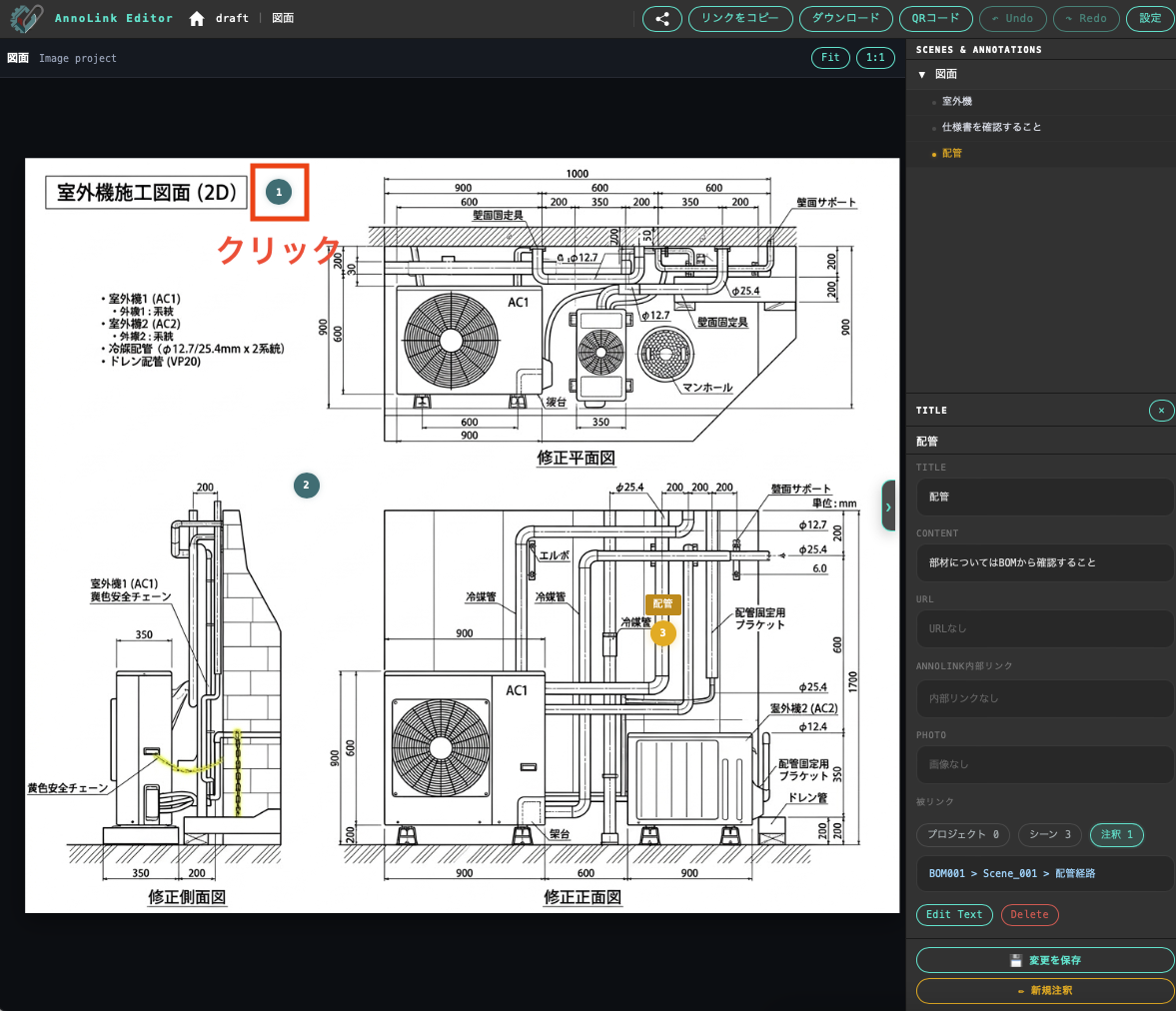
Task: Select 仕様書を確認すること annotation in tree
Action: [x=991, y=128]
